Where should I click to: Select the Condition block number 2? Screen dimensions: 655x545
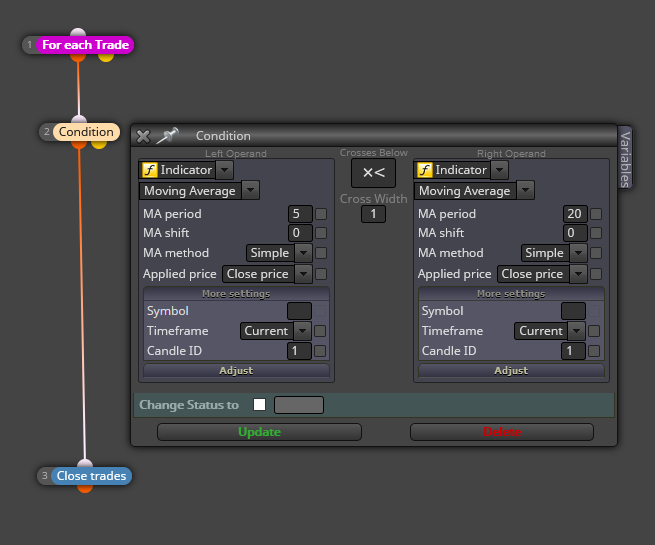coord(86,132)
